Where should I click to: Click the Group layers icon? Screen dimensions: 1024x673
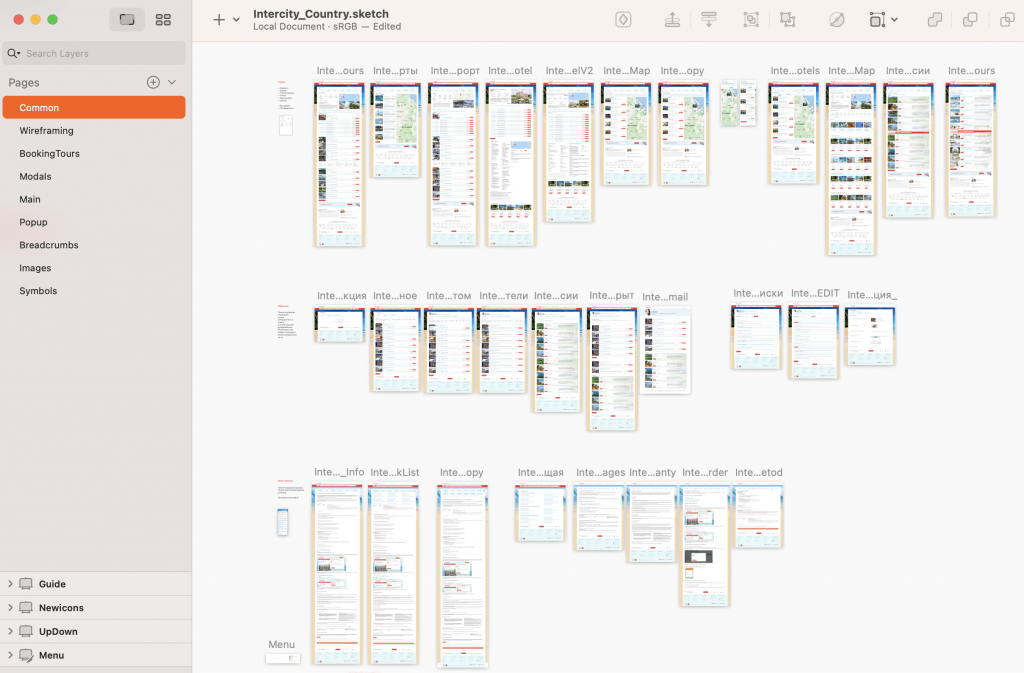pyautogui.click(x=751, y=20)
